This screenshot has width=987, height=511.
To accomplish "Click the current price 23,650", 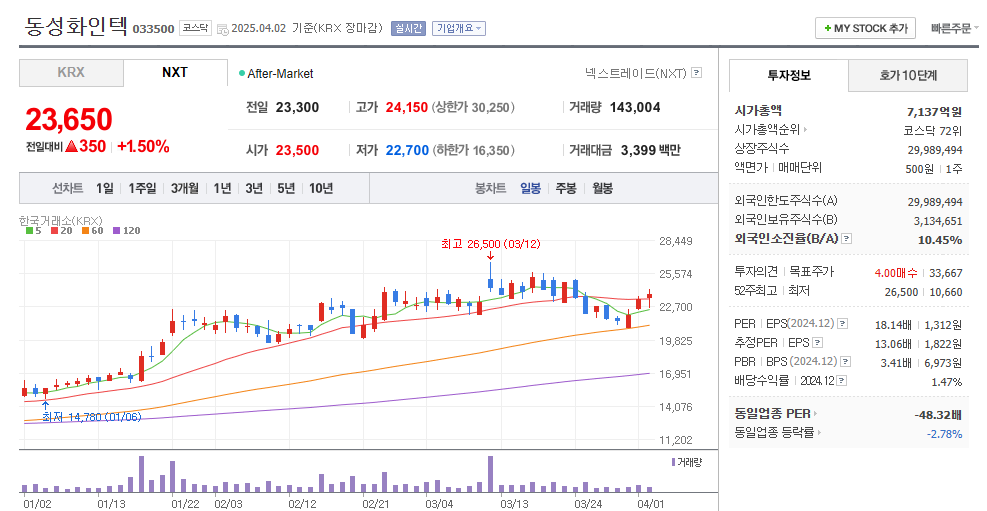I will pos(69,120).
